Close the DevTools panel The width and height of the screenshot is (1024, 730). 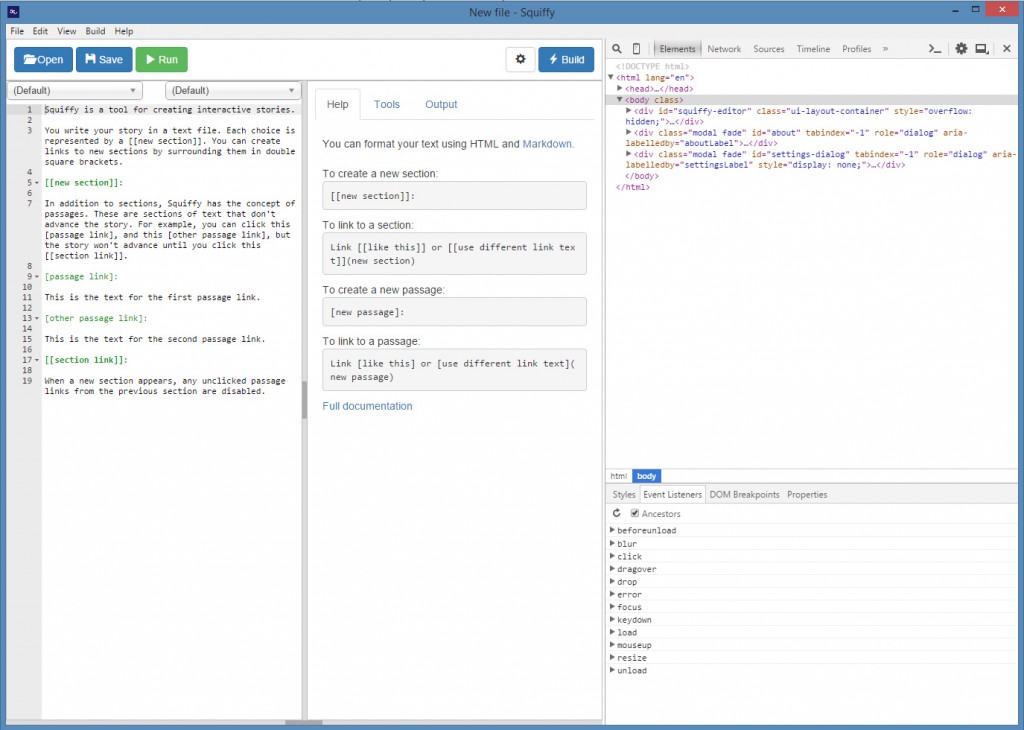tap(1006, 49)
